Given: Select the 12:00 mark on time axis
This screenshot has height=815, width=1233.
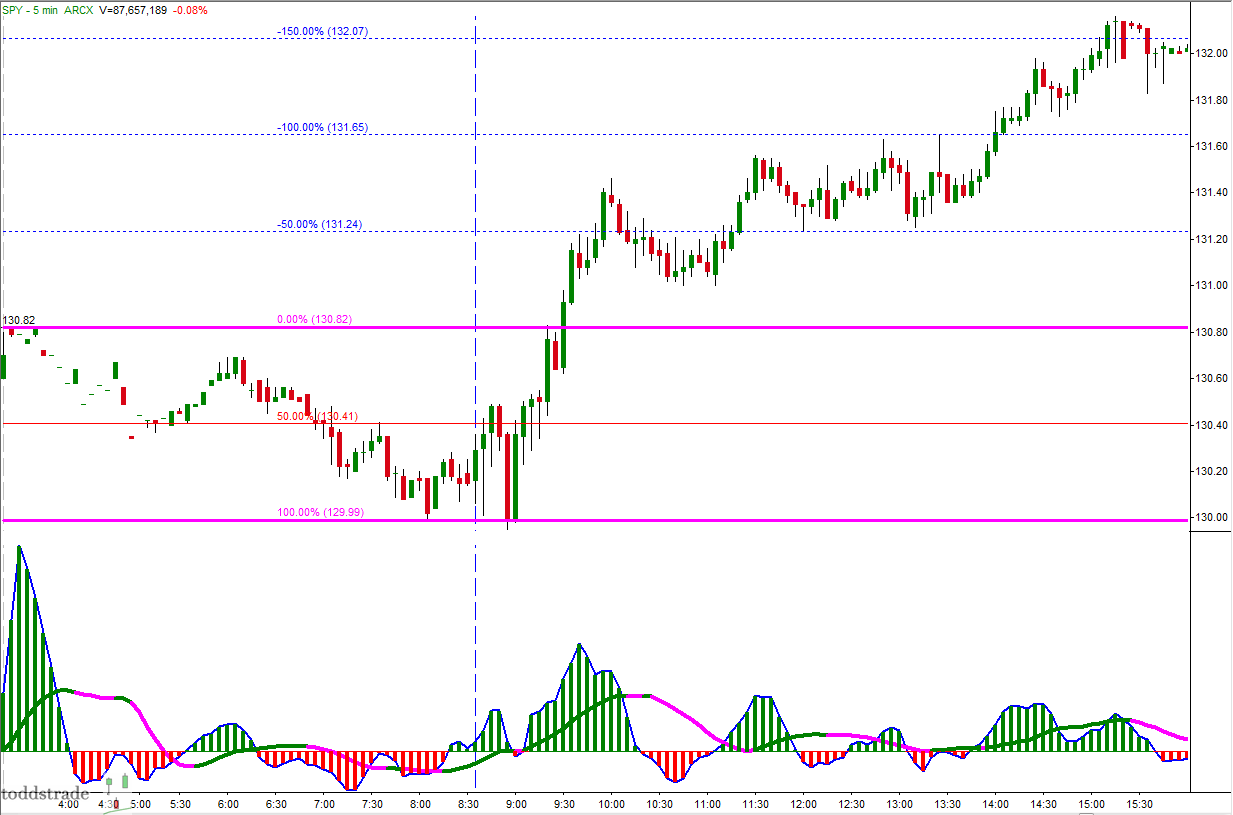Looking at the screenshot, I should [x=804, y=803].
